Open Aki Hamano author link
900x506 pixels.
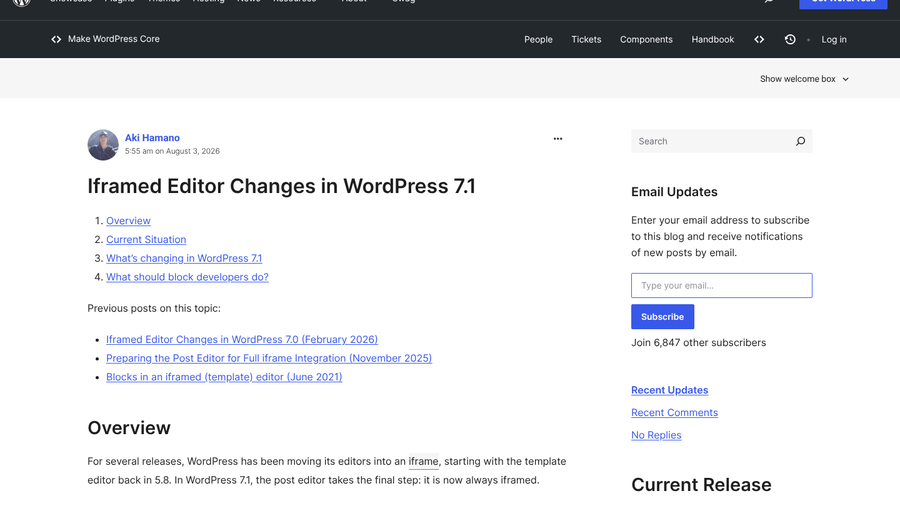point(152,138)
